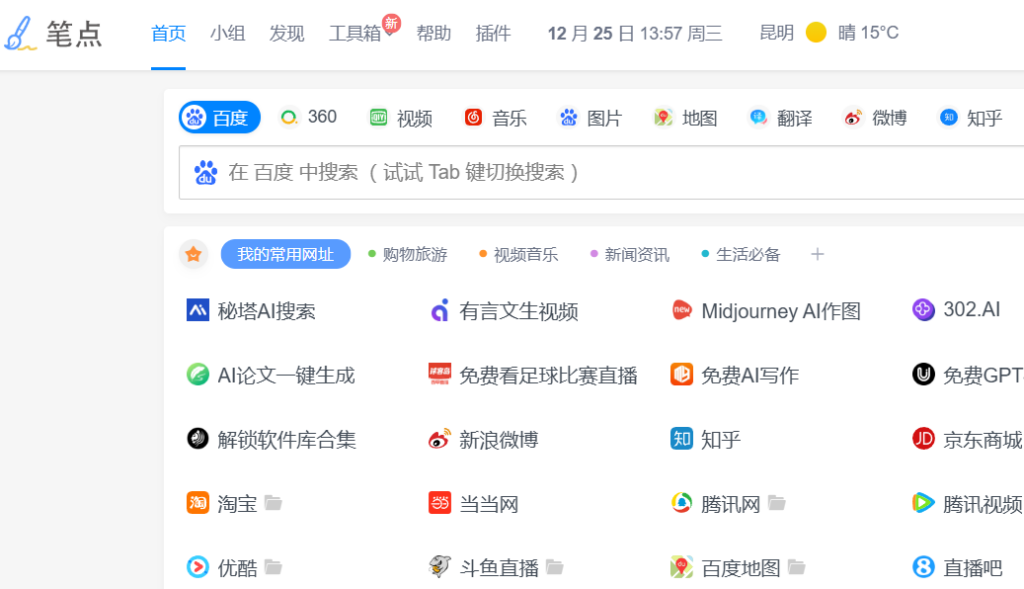Click the 笔点 paintbrush logo
The image size is (1024, 589).
54,33
